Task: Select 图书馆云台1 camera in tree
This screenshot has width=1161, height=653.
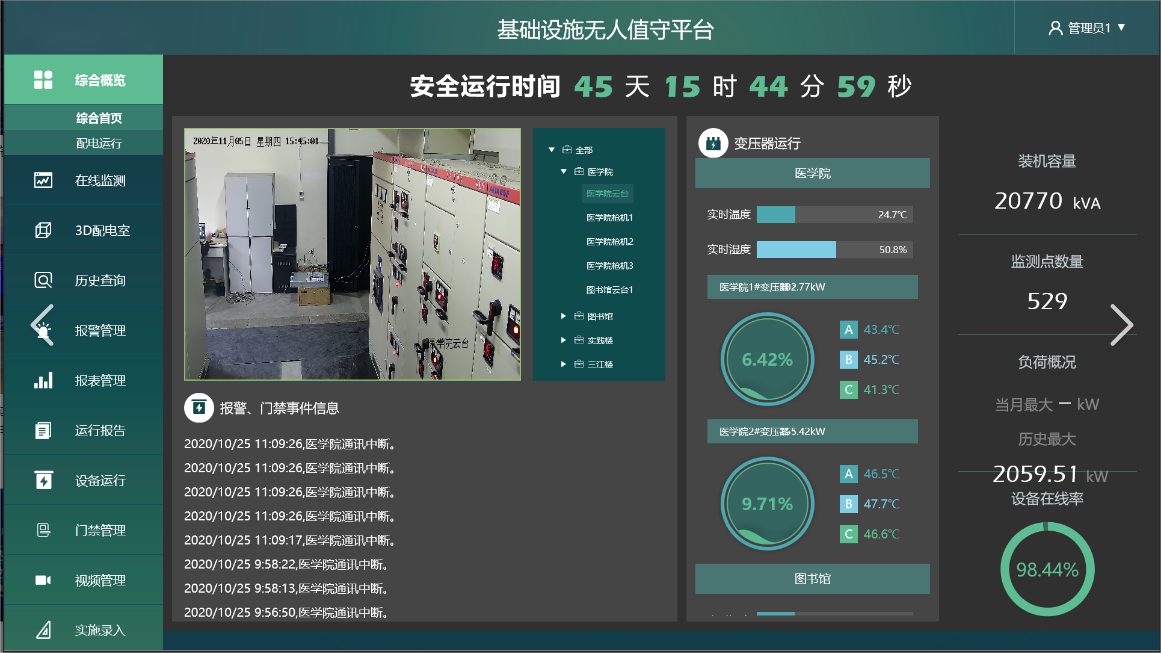Action: [609, 290]
